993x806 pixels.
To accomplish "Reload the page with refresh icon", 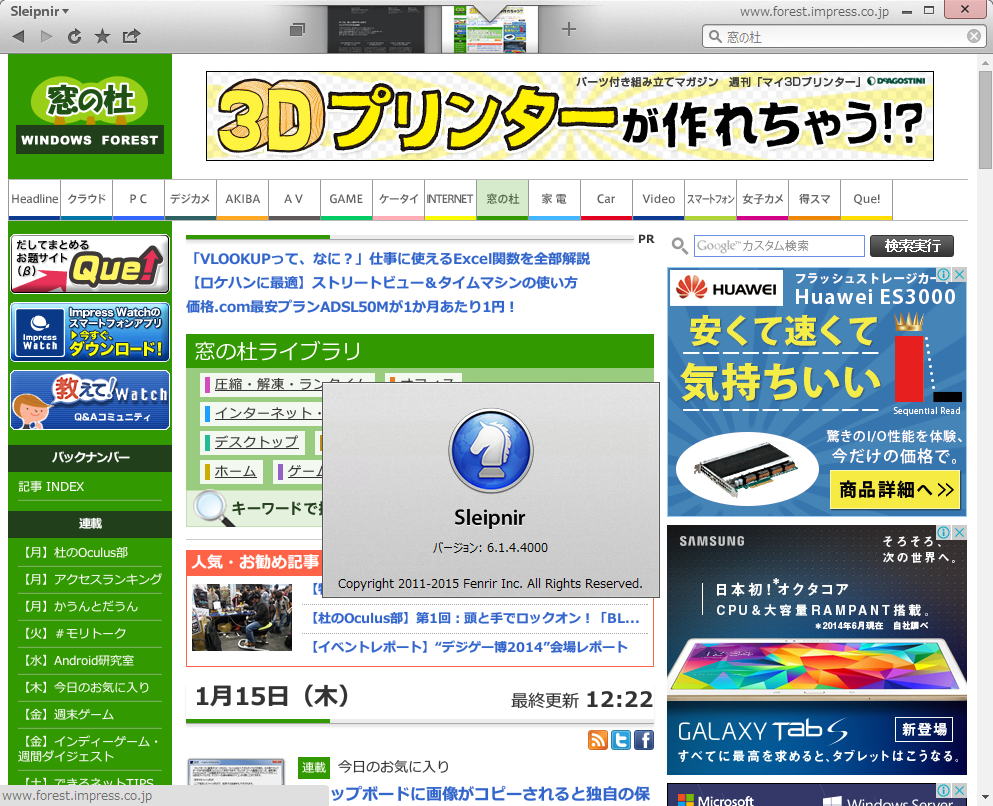I will click(74, 37).
